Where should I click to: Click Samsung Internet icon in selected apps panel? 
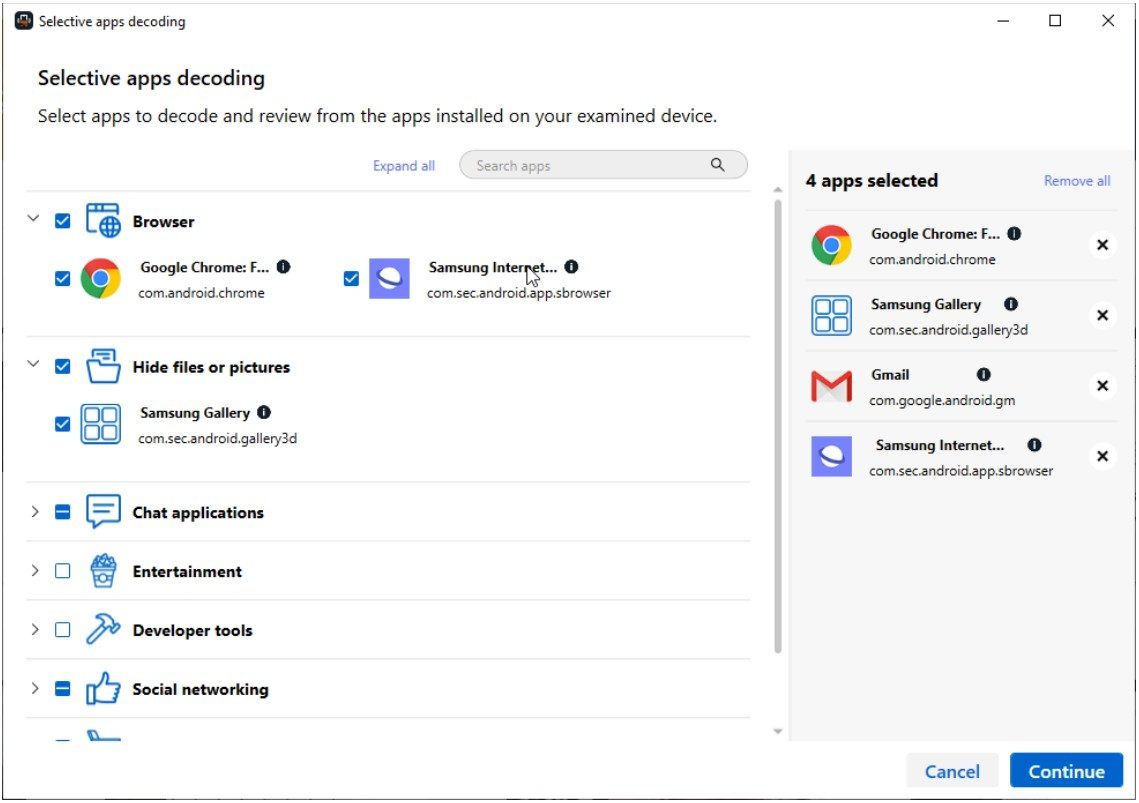click(832, 456)
